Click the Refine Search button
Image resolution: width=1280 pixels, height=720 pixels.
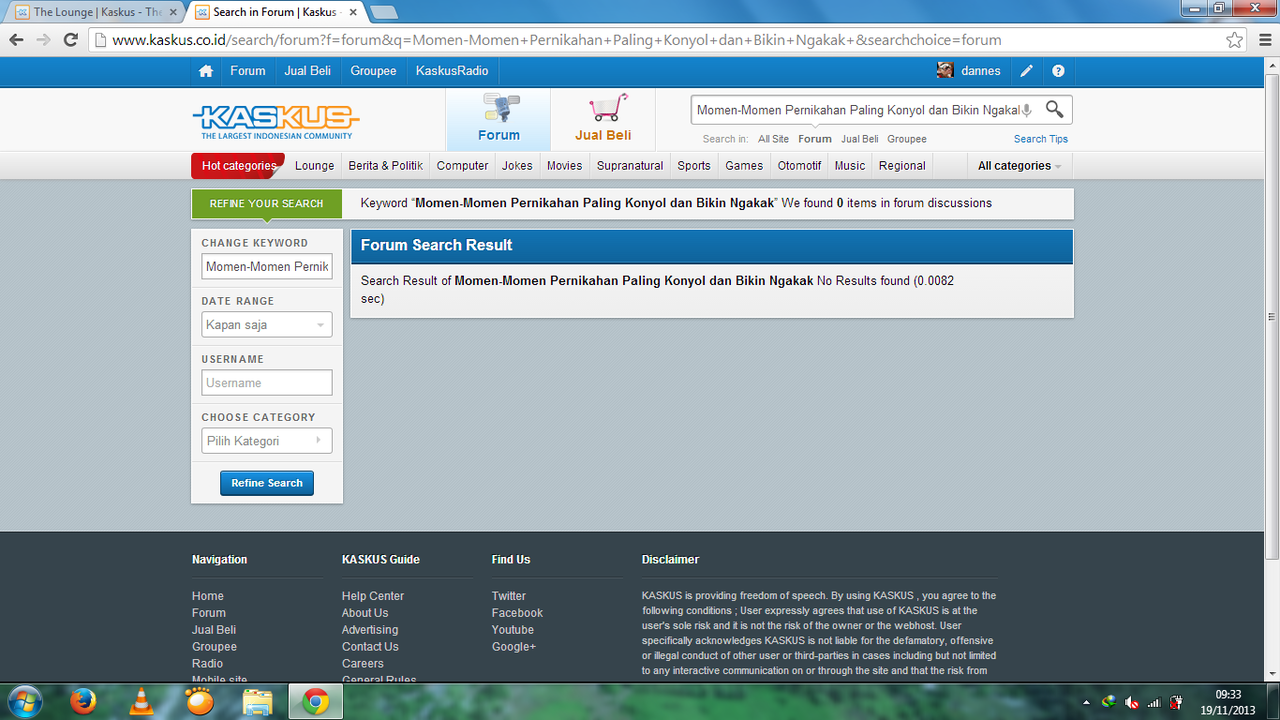(x=267, y=483)
